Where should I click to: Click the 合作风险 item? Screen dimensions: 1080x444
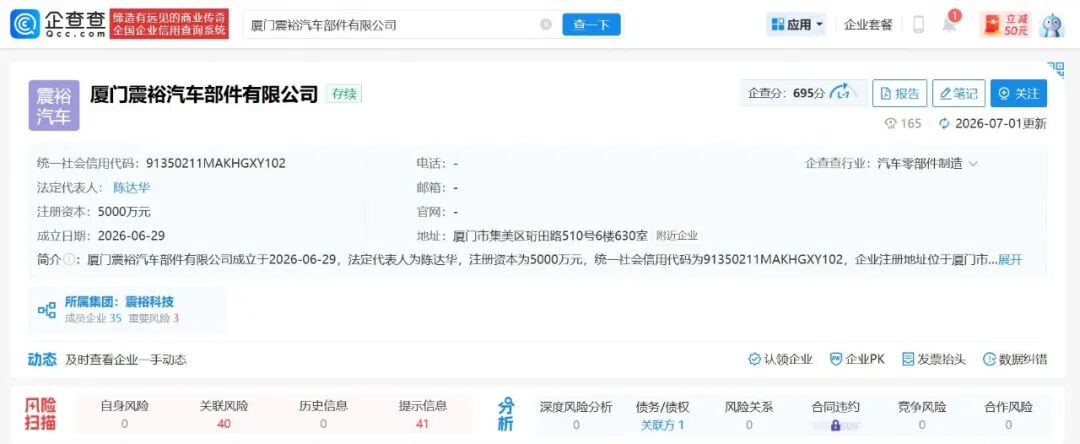pos(1008,415)
